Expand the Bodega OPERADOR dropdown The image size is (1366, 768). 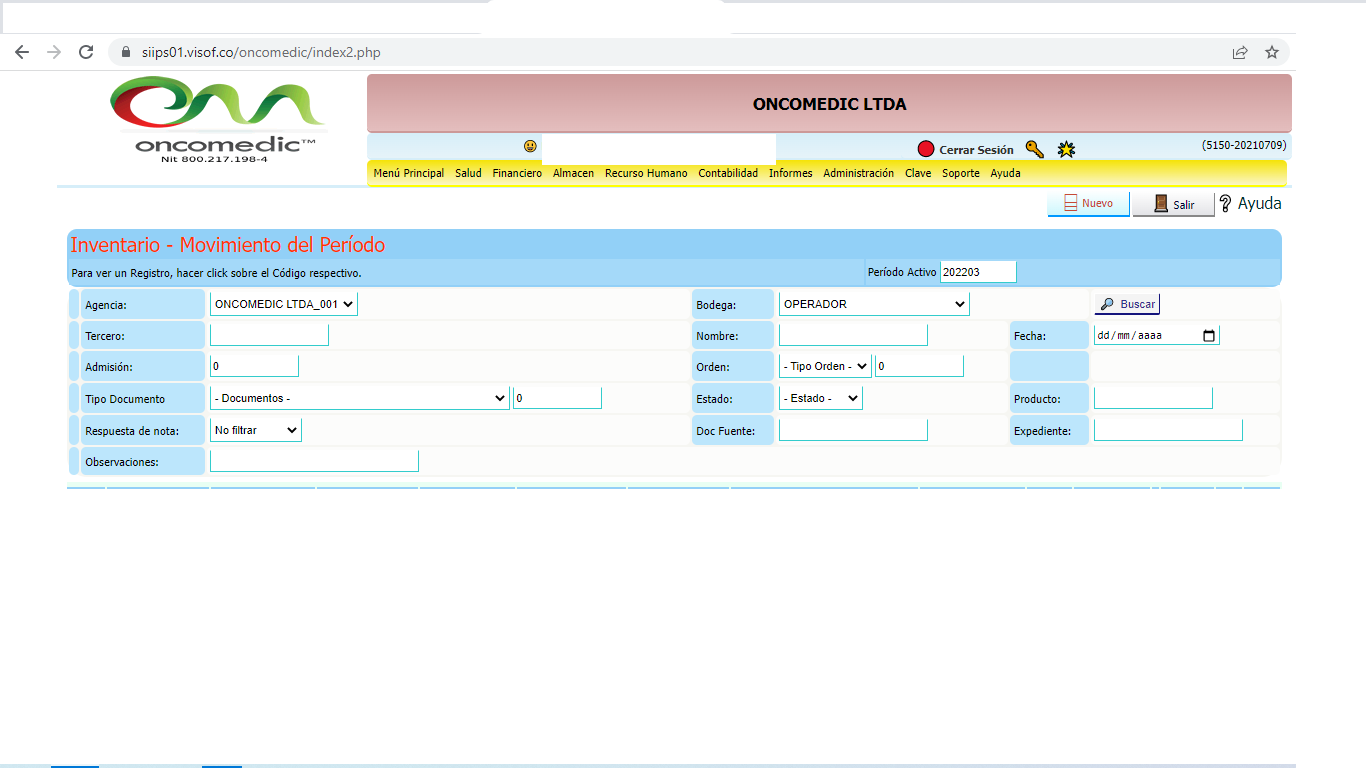tap(874, 304)
